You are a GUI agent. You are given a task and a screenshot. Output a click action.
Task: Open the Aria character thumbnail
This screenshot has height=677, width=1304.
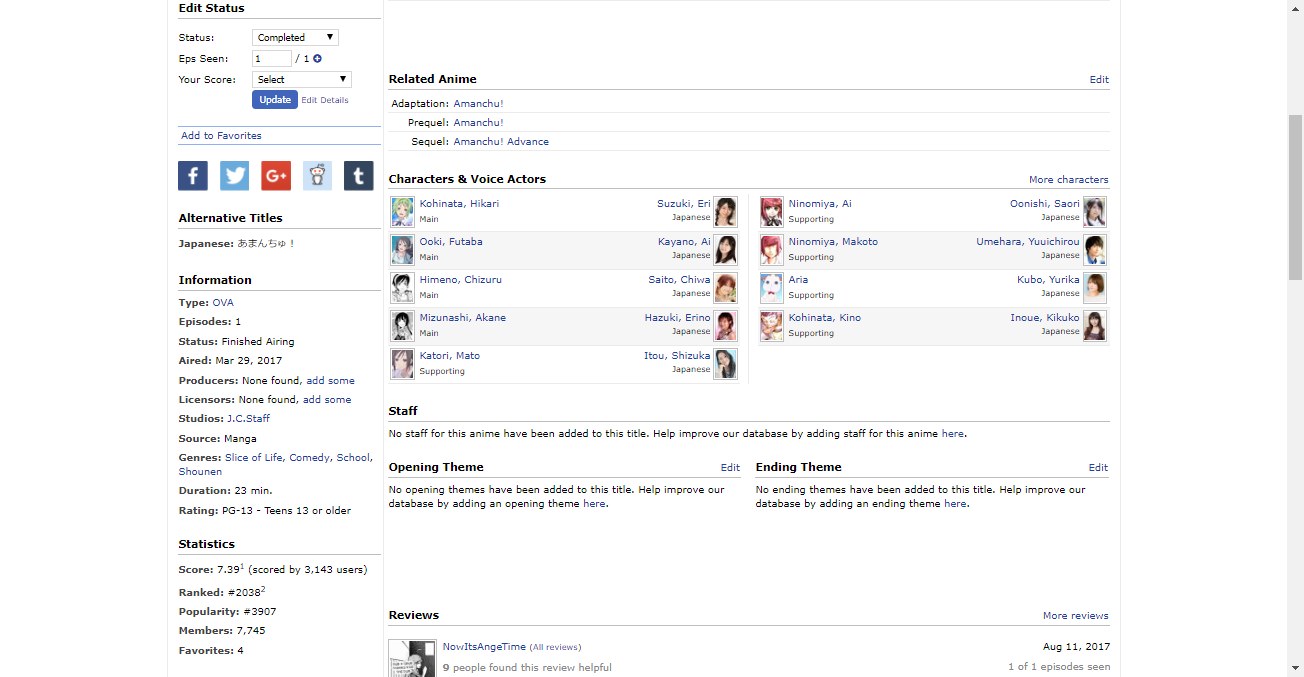pyautogui.click(x=771, y=288)
